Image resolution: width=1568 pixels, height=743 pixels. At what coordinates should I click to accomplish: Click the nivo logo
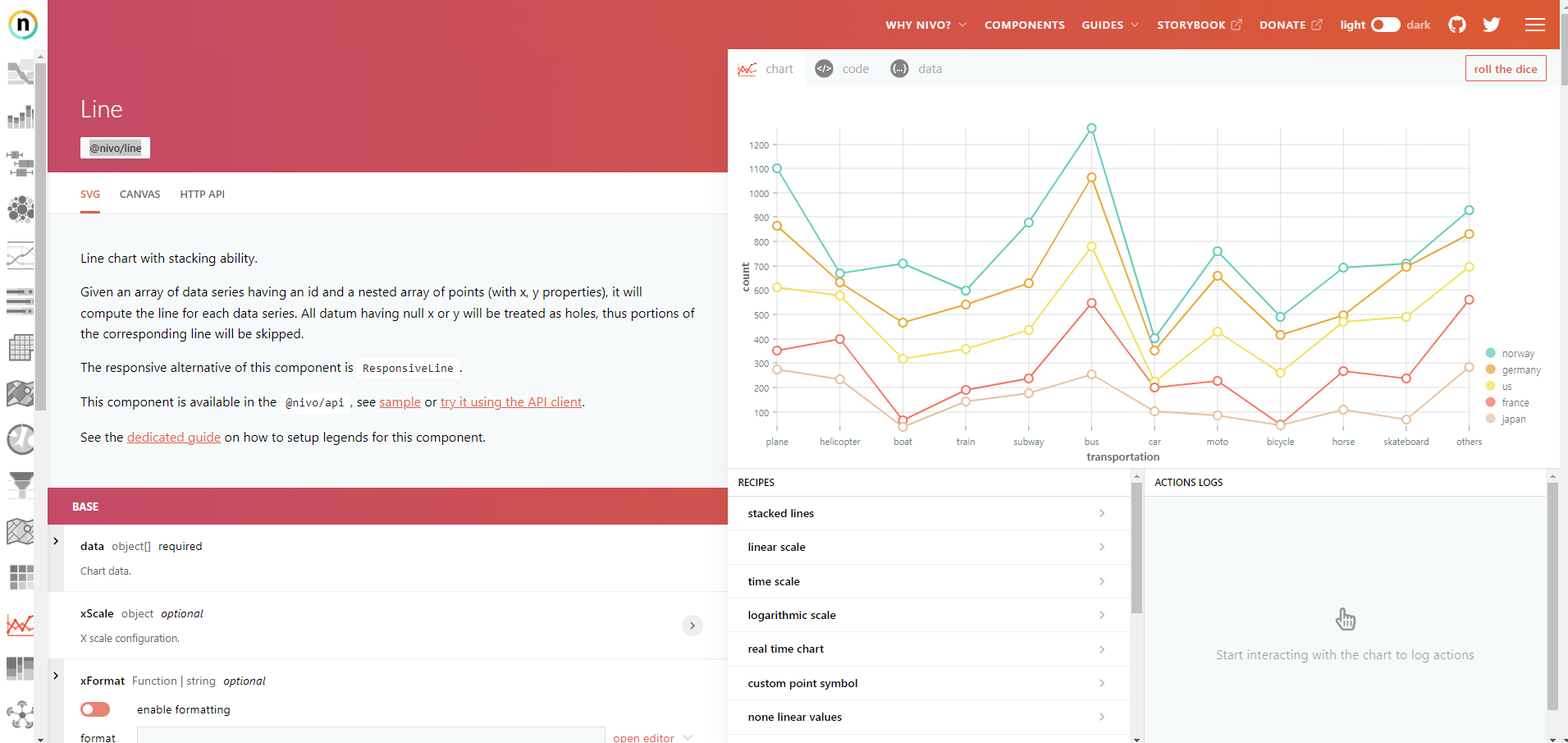[23, 25]
